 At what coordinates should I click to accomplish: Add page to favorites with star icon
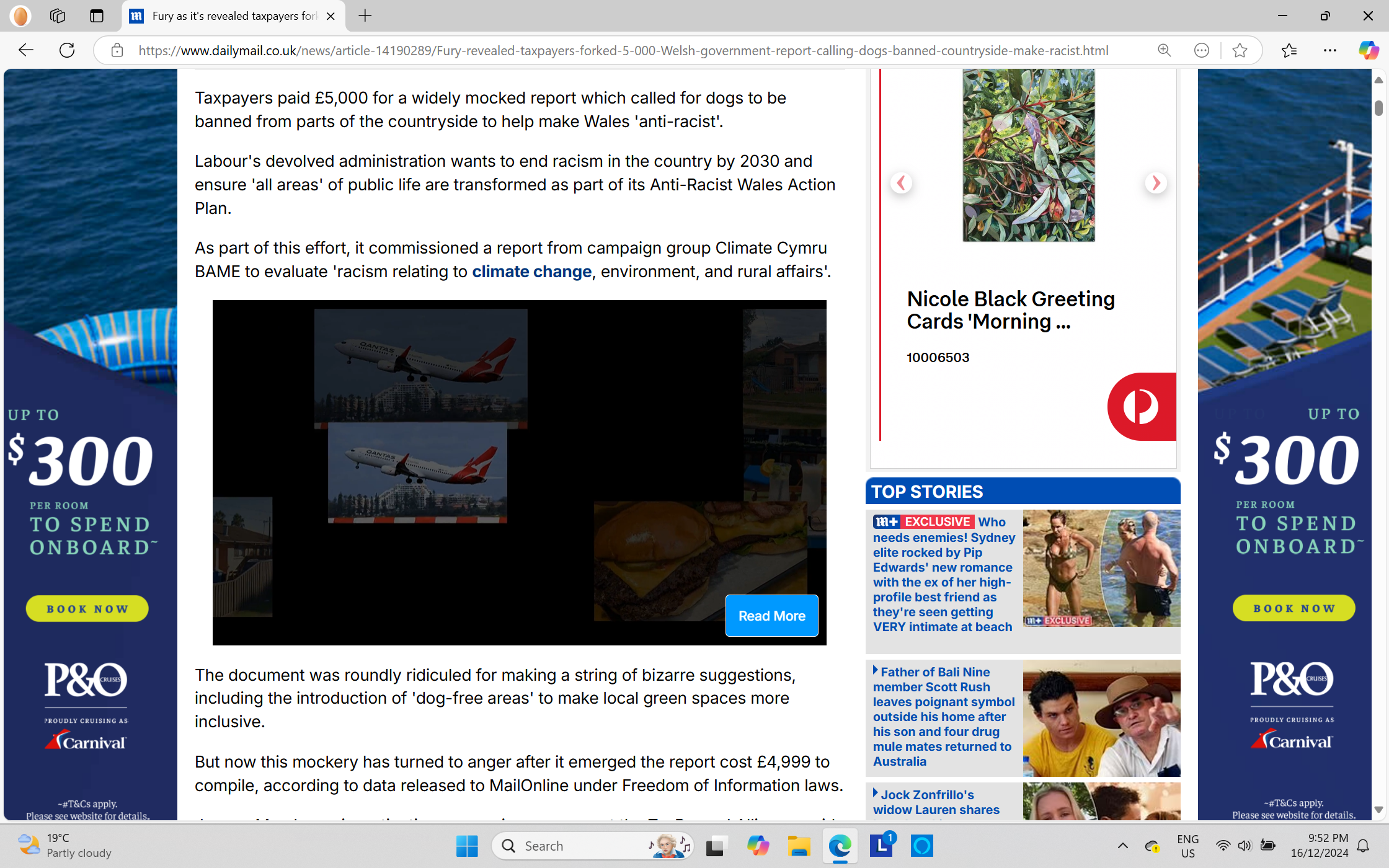point(1240,50)
